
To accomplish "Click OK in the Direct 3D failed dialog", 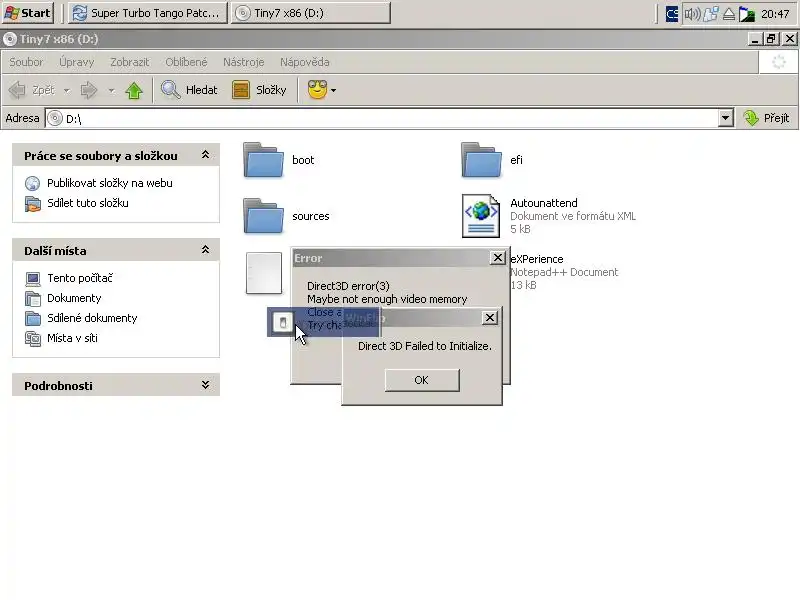I will [422, 380].
